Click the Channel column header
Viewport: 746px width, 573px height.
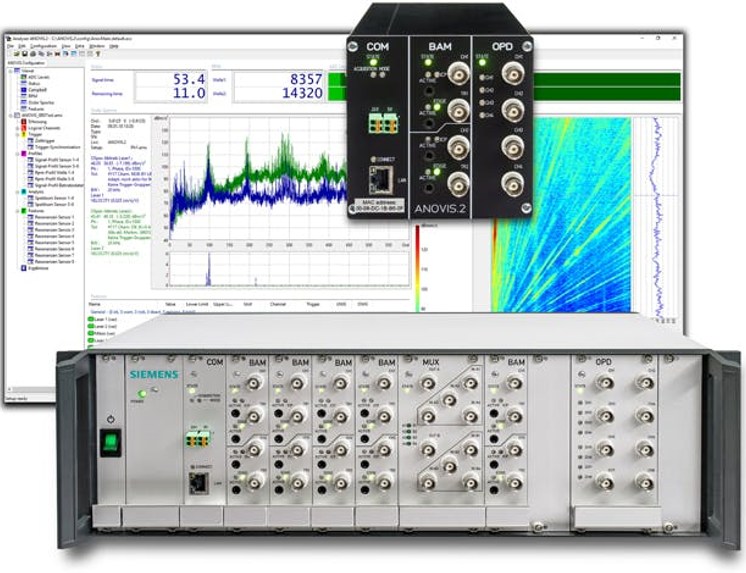pos(277,304)
